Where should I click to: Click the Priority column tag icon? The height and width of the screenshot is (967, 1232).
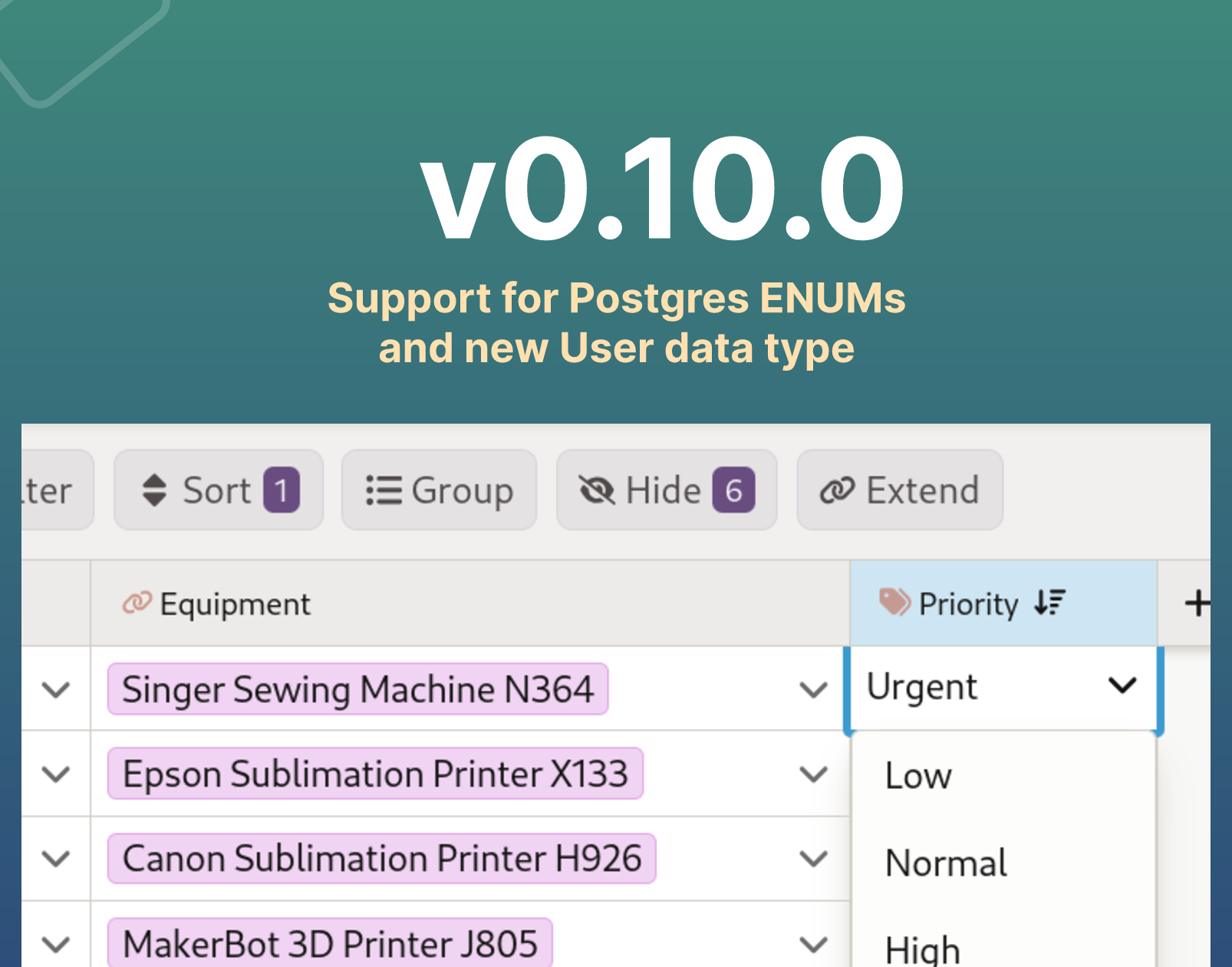pyautogui.click(x=894, y=602)
